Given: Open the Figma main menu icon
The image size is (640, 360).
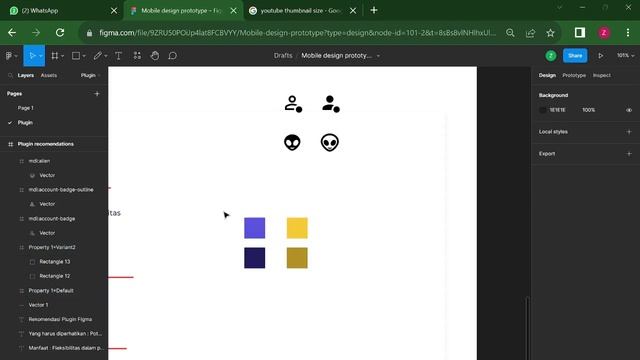Looking at the screenshot, I should pyautogui.click(x=9, y=56).
